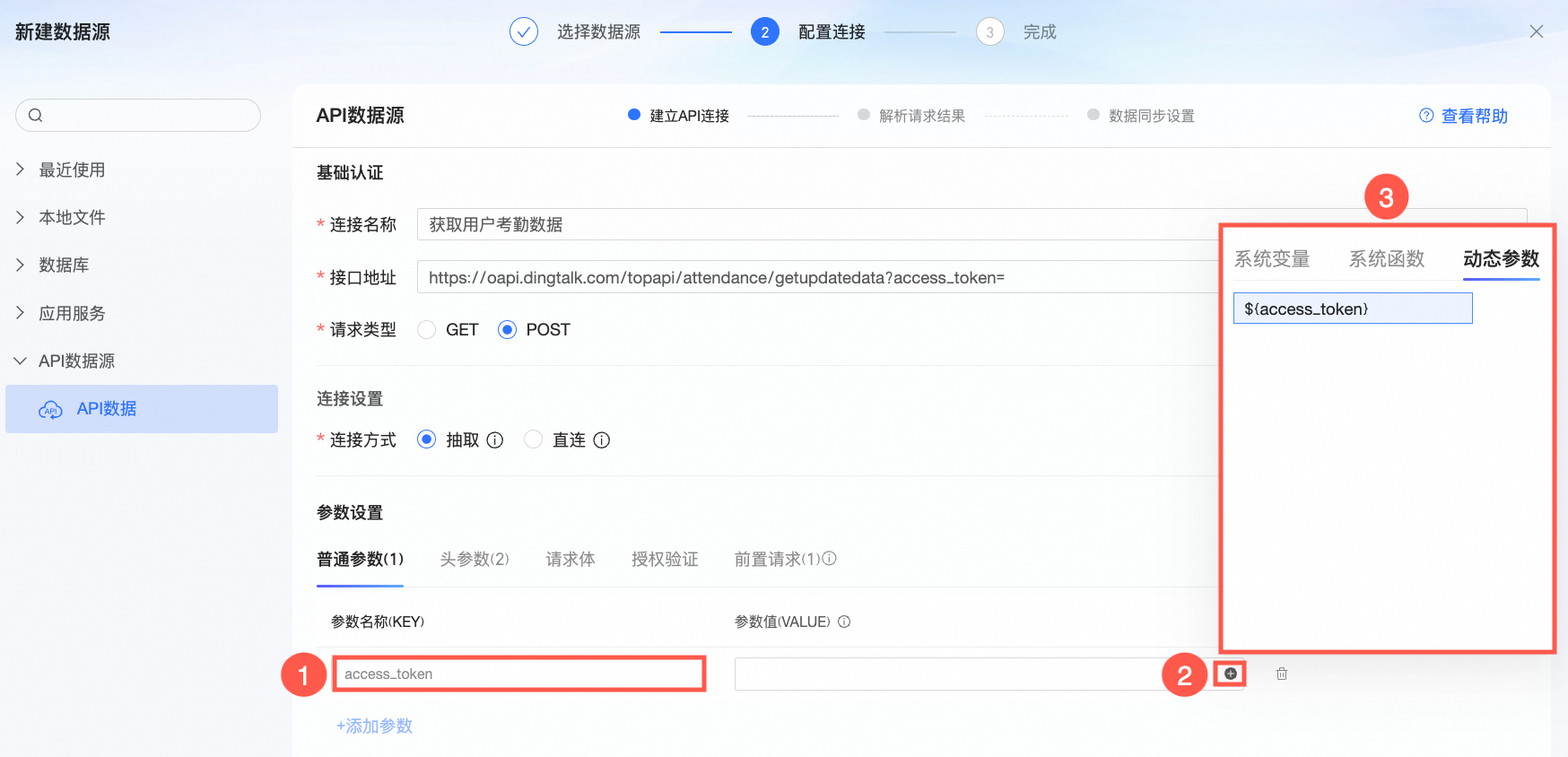Image resolution: width=1568 pixels, height=757 pixels.
Task: Expand 本地文件 category
Action: (x=20, y=216)
